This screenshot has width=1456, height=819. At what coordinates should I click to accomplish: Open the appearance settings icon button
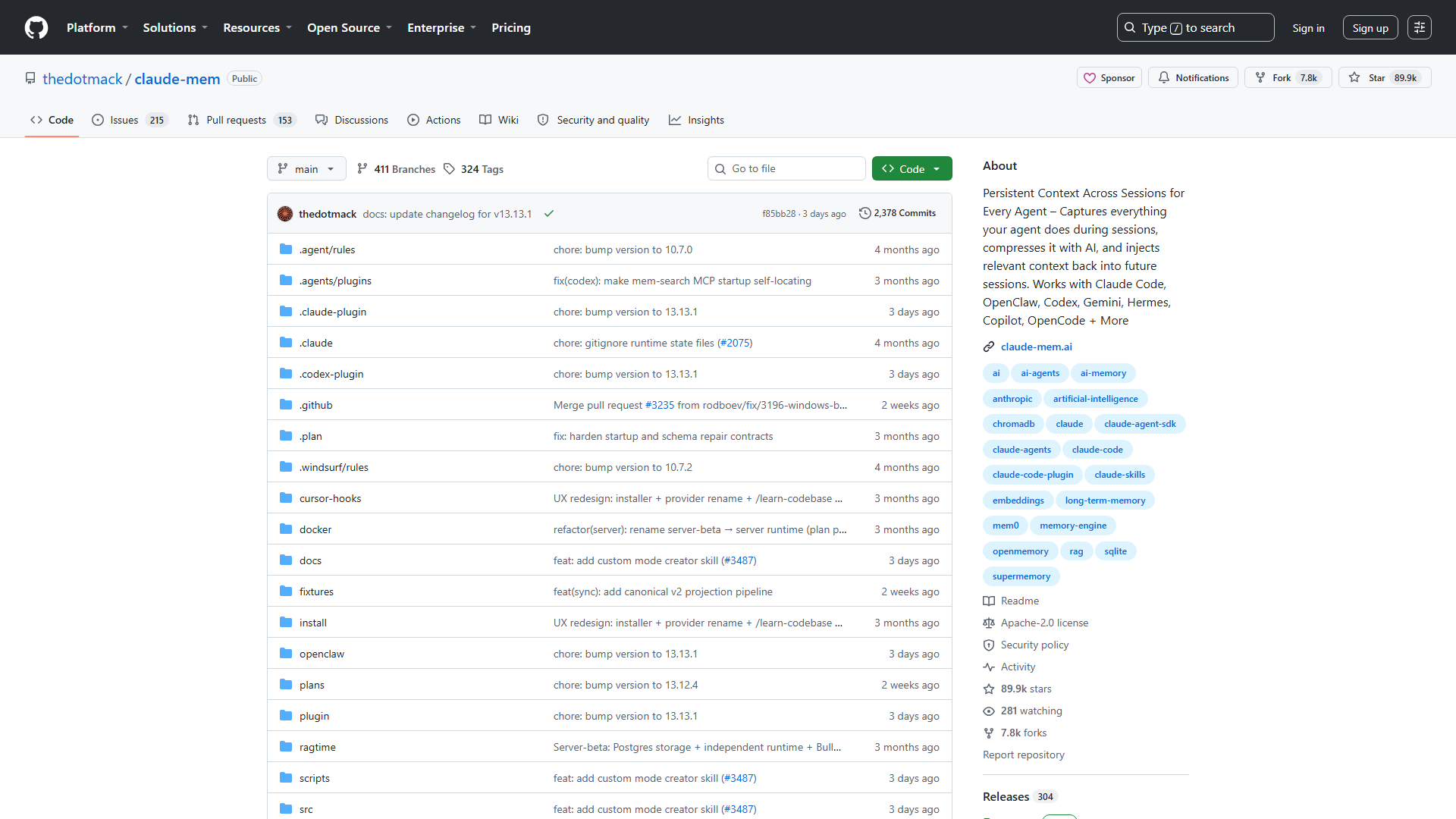pyautogui.click(x=1420, y=27)
